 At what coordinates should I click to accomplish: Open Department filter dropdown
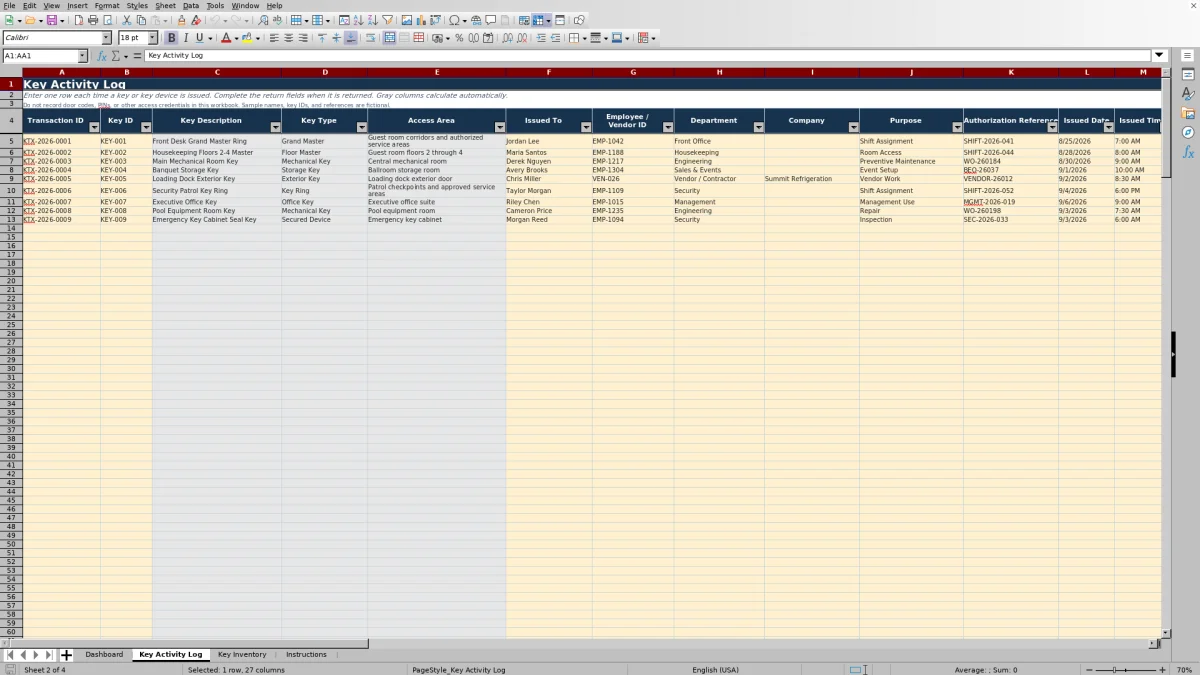tap(758, 127)
